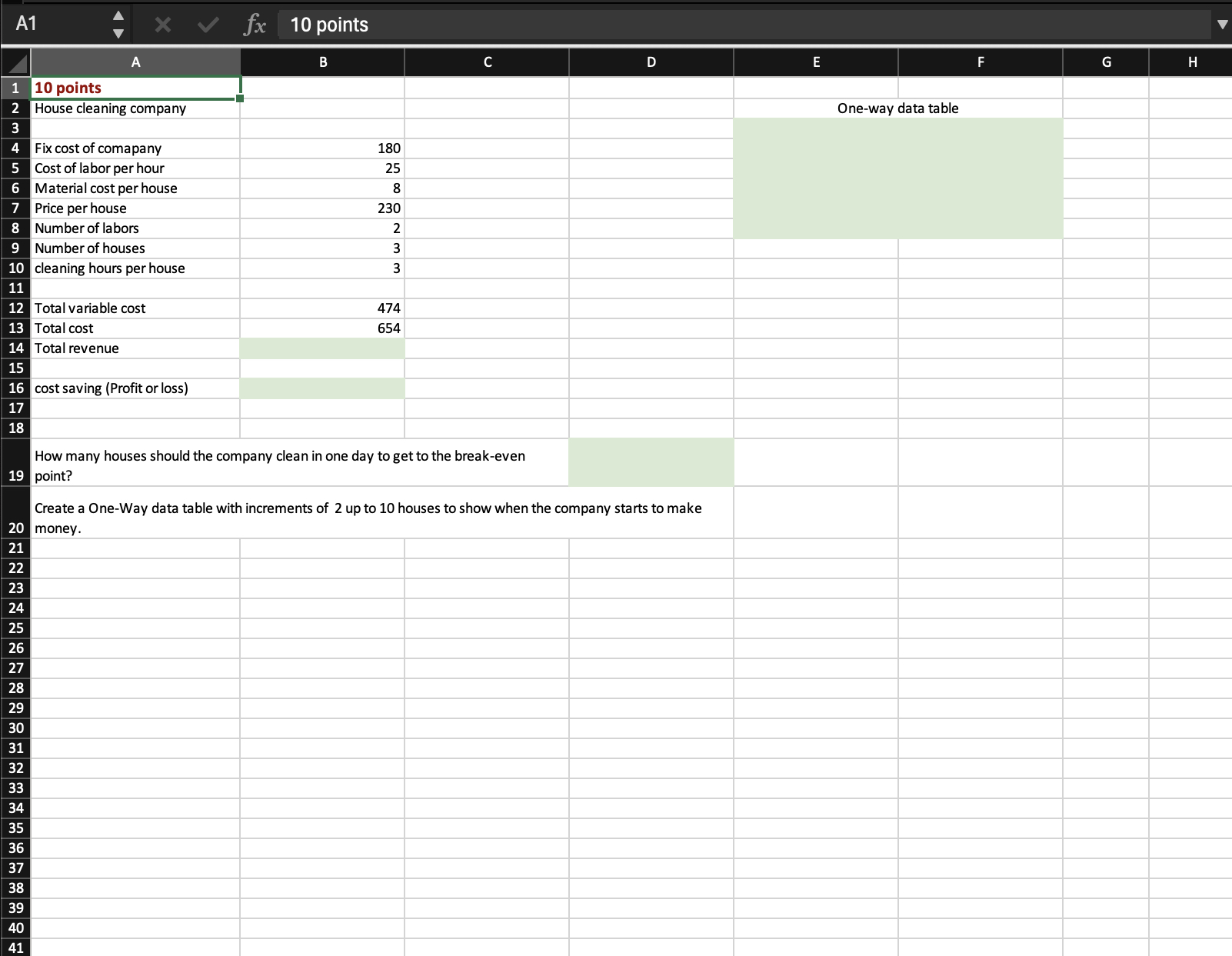Click the select all corner triangle
1232x956 pixels.
click(15, 62)
